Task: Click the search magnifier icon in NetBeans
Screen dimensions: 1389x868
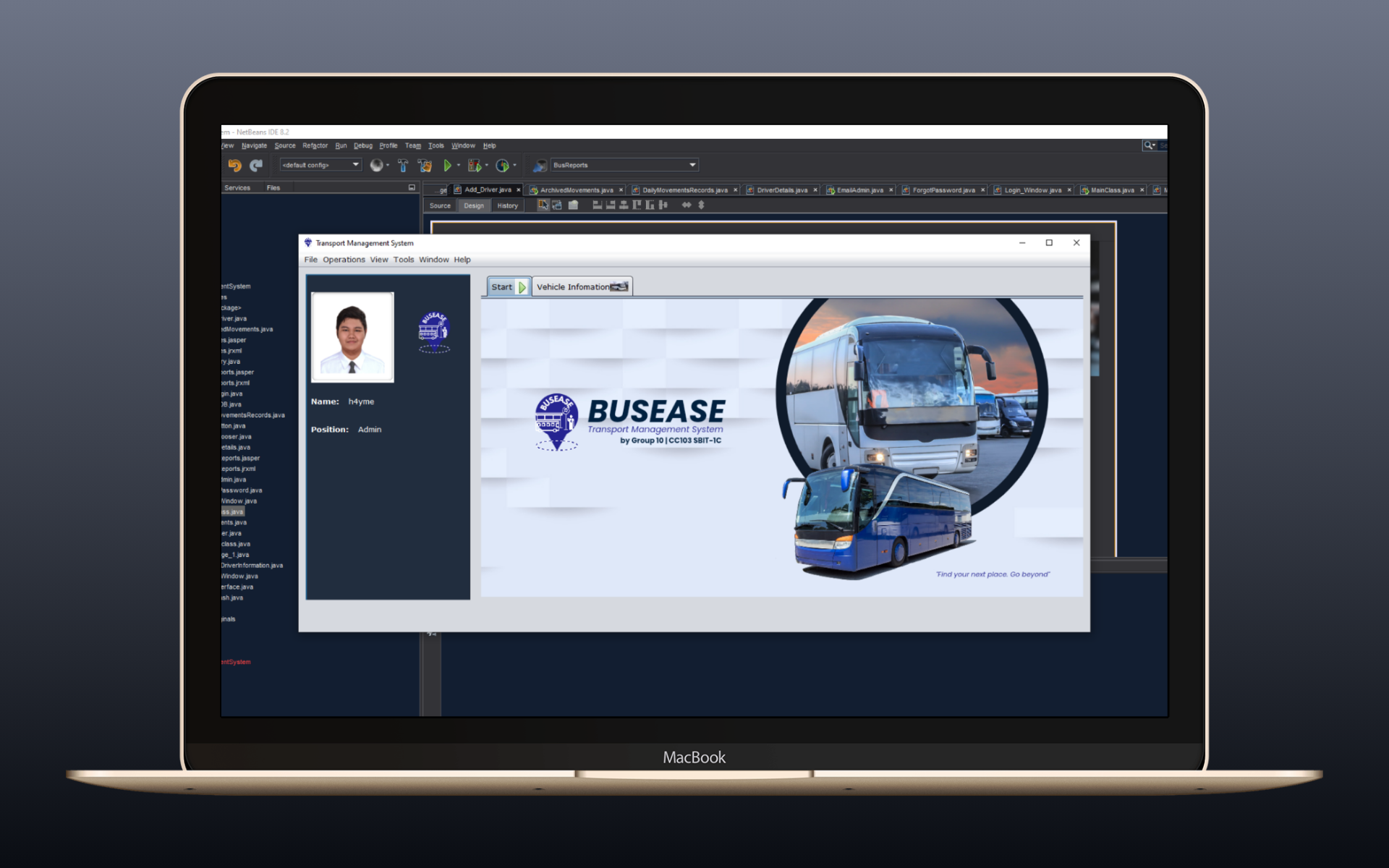Action: 1147,145
